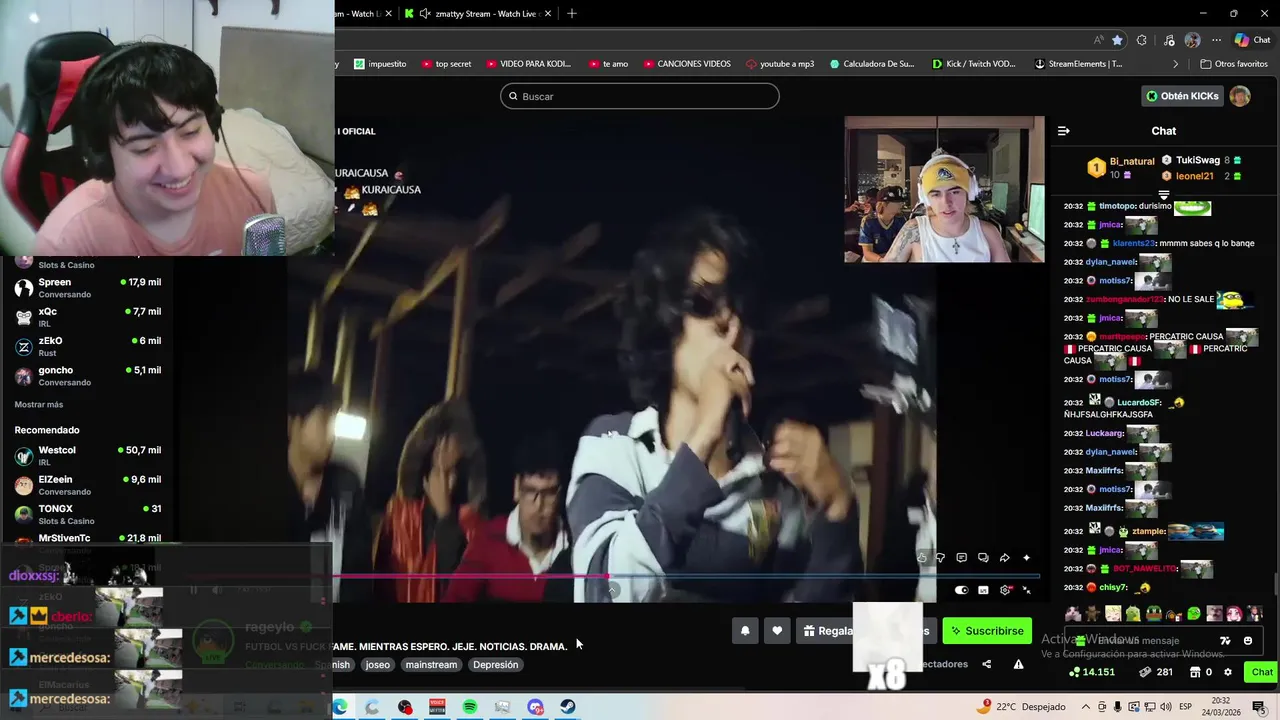Switch to zmattyy Stream browser tab
This screenshot has height=720, width=1280.
point(478,13)
